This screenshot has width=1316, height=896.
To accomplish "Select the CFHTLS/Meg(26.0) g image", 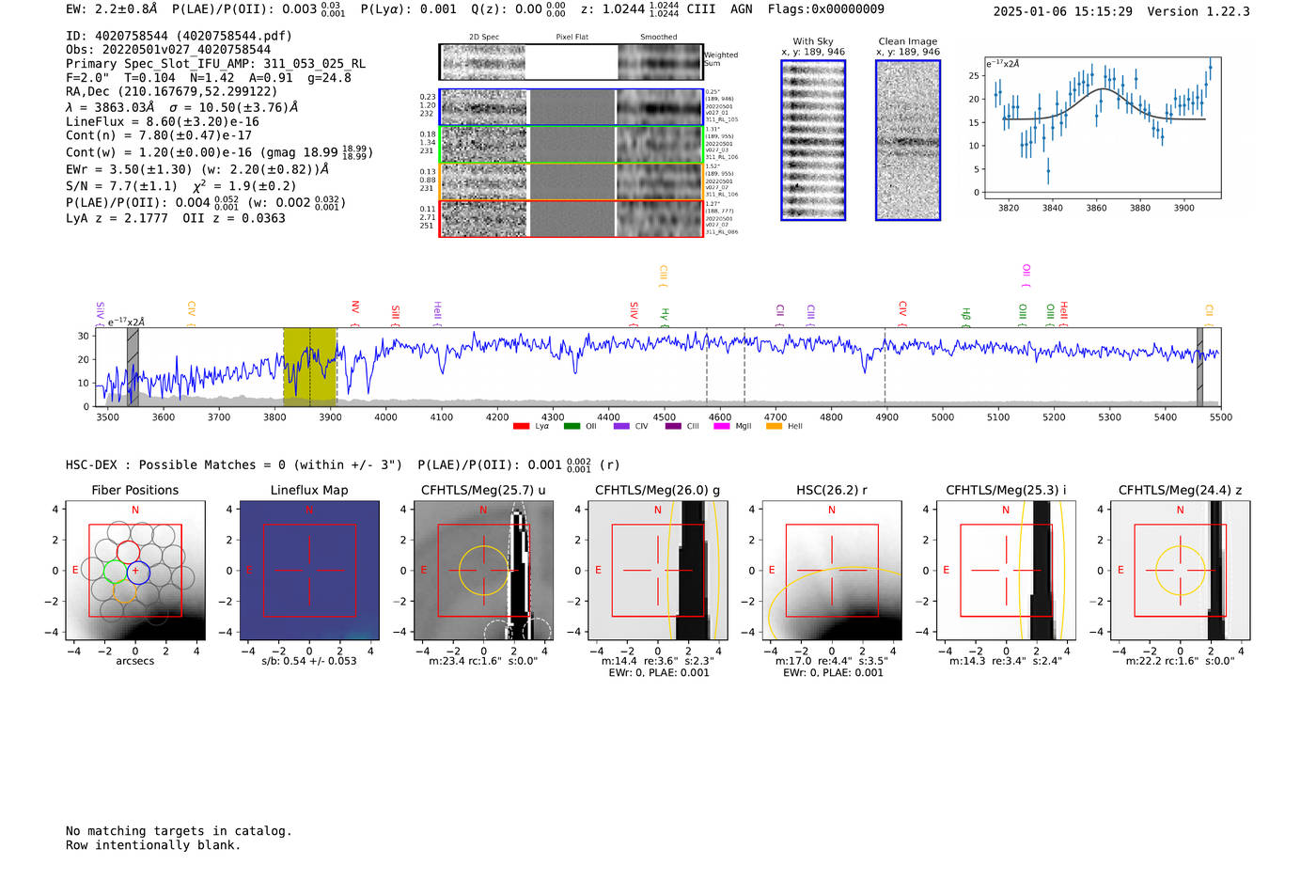I will (x=658, y=571).
